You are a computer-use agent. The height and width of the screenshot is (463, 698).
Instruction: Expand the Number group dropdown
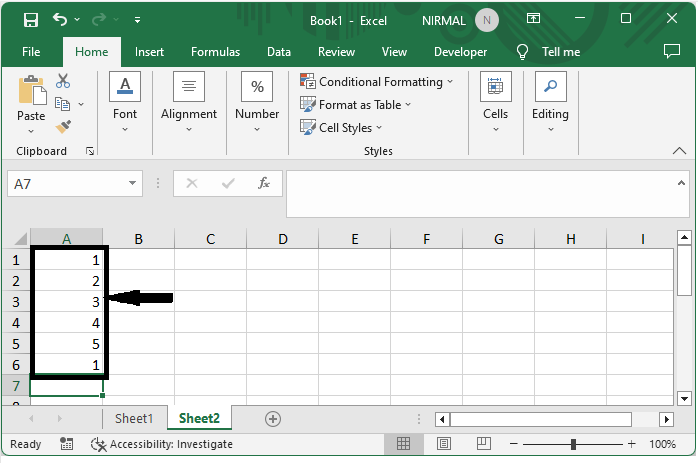[257, 129]
